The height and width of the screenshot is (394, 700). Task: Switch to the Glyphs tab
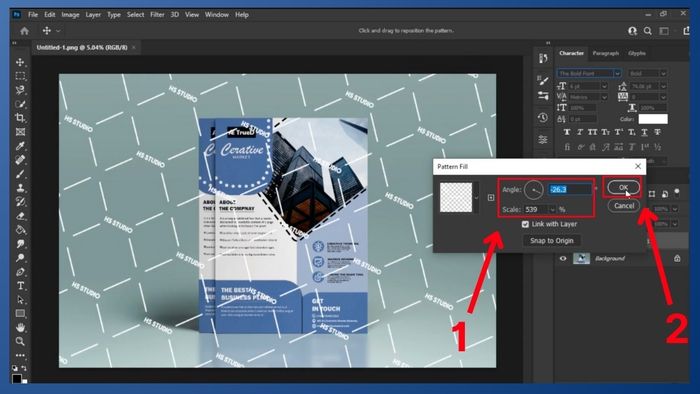637,53
